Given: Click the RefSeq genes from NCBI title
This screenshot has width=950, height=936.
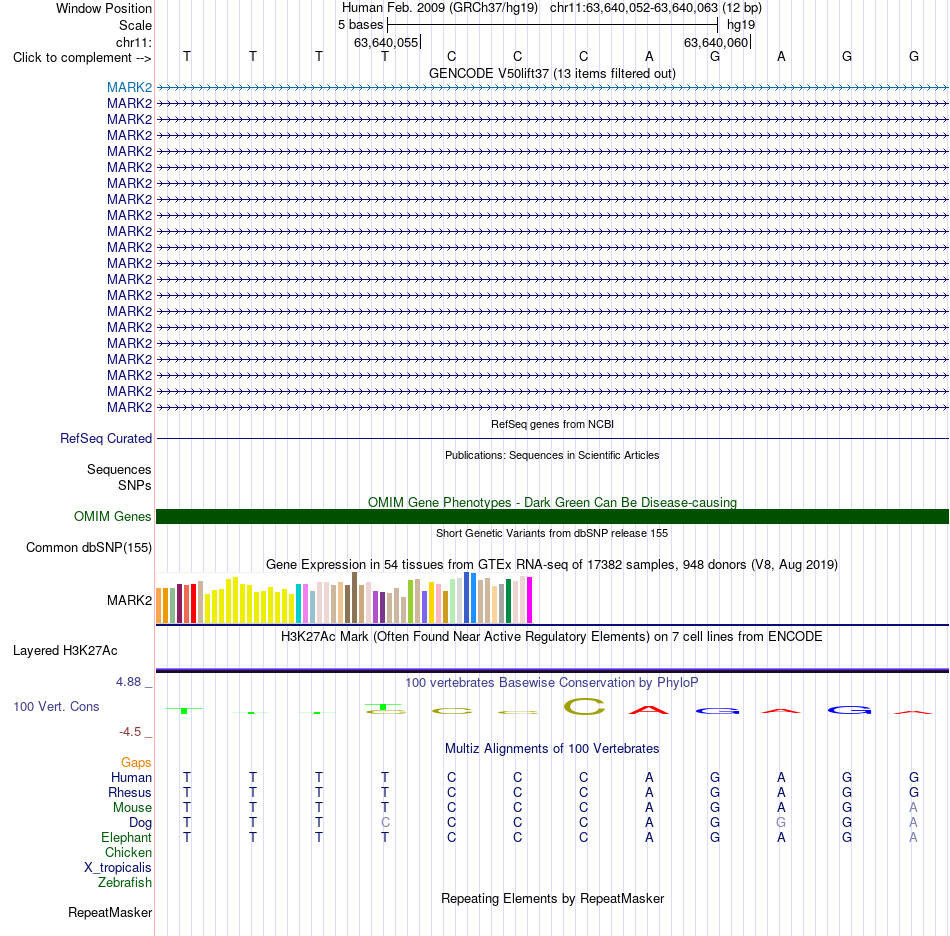Looking at the screenshot, I should 552,424.
